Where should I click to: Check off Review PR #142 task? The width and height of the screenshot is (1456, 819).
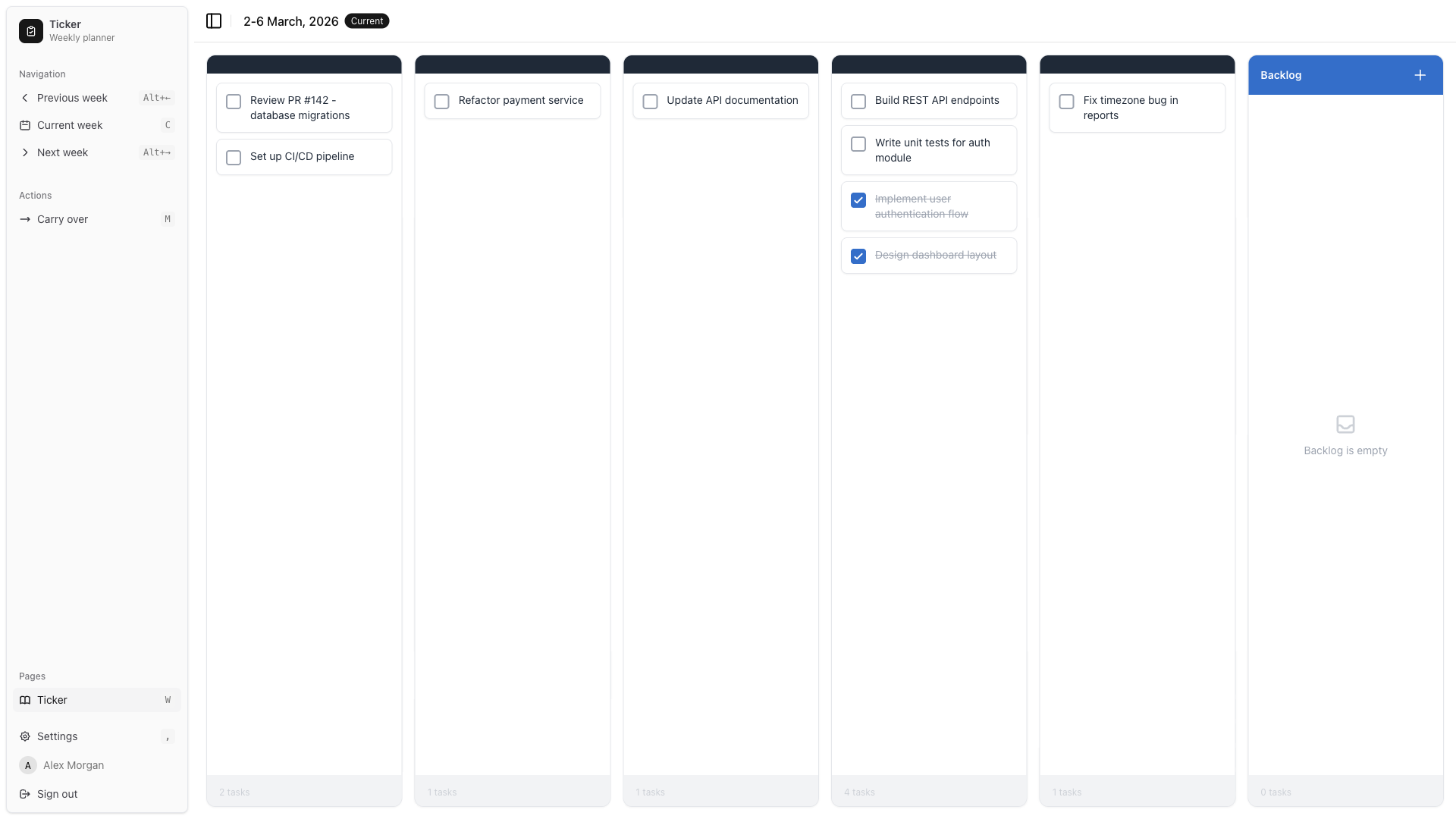(234, 102)
